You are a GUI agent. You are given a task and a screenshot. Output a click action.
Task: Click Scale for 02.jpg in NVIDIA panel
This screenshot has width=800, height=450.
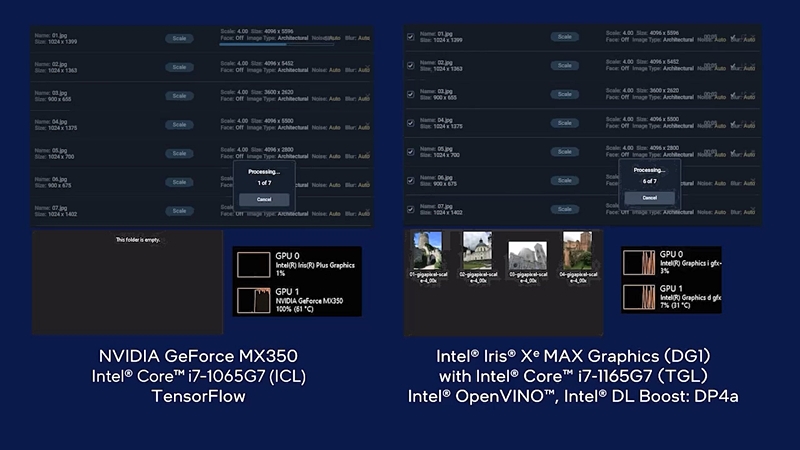(179, 67)
